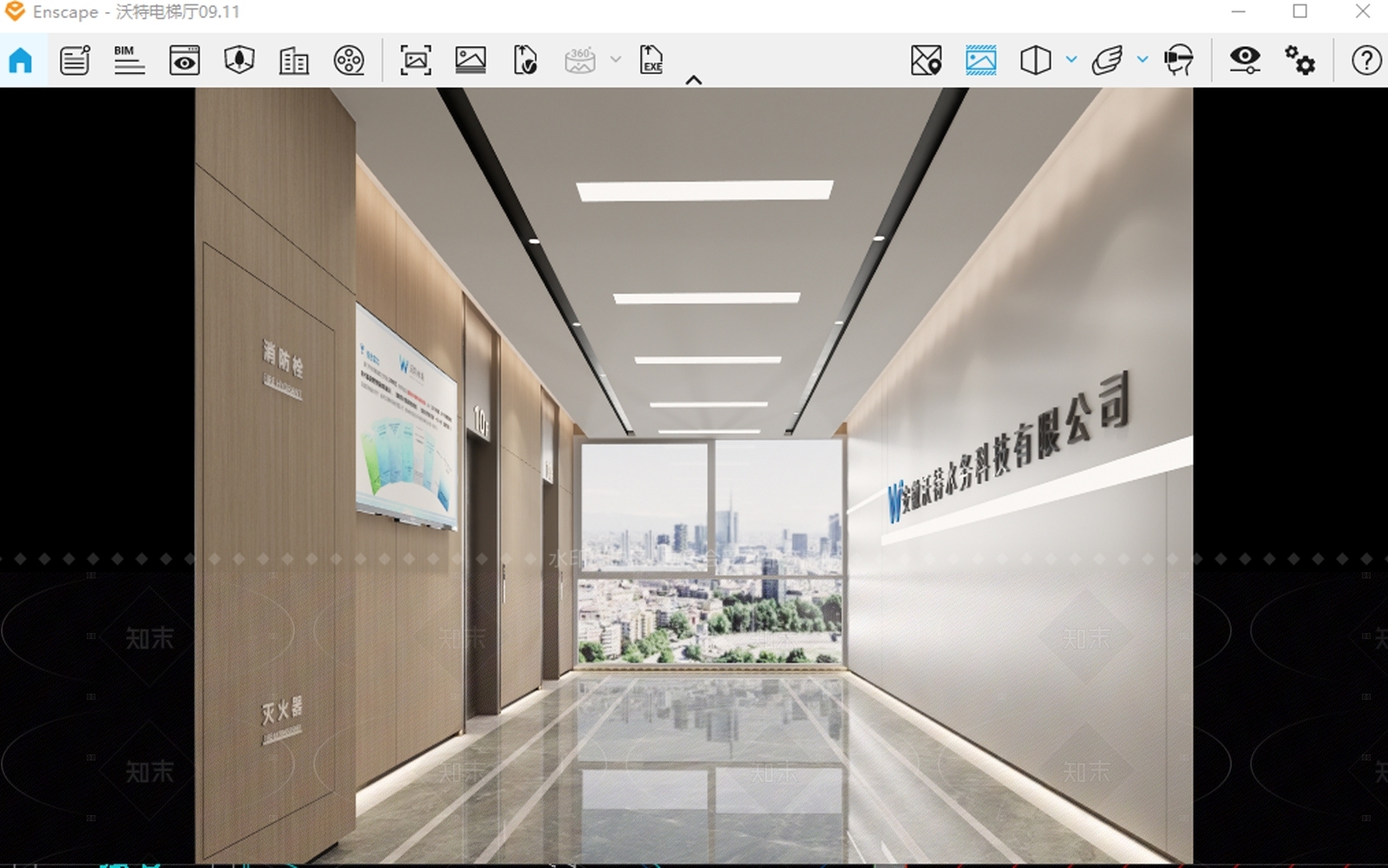Open the Asset Library tree-cube icon
1388x868 pixels.
pos(239,61)
